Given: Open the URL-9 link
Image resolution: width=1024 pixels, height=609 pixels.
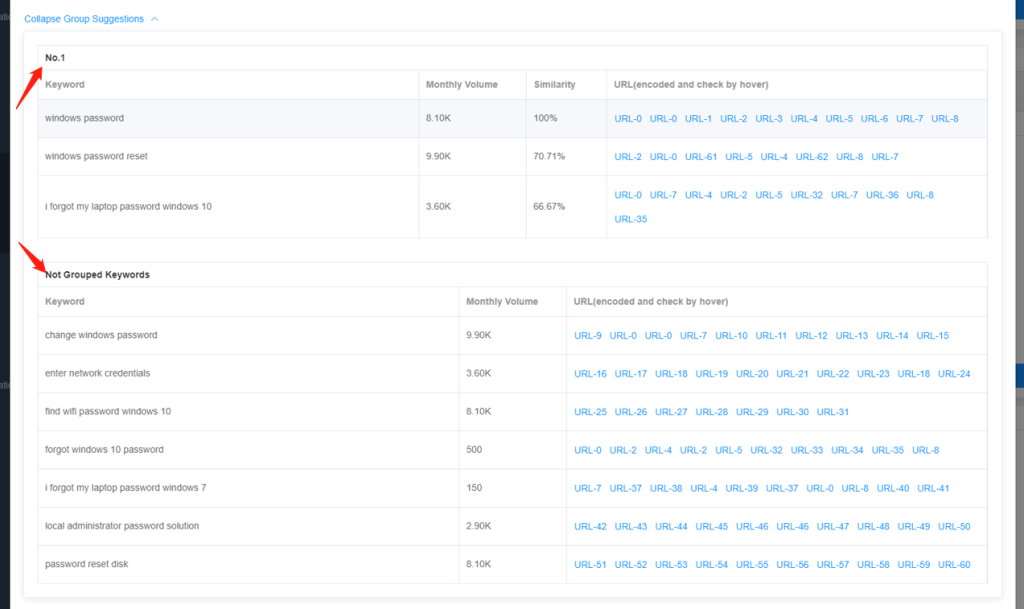Looking at the screenshot, I should [x=588, y=336].
